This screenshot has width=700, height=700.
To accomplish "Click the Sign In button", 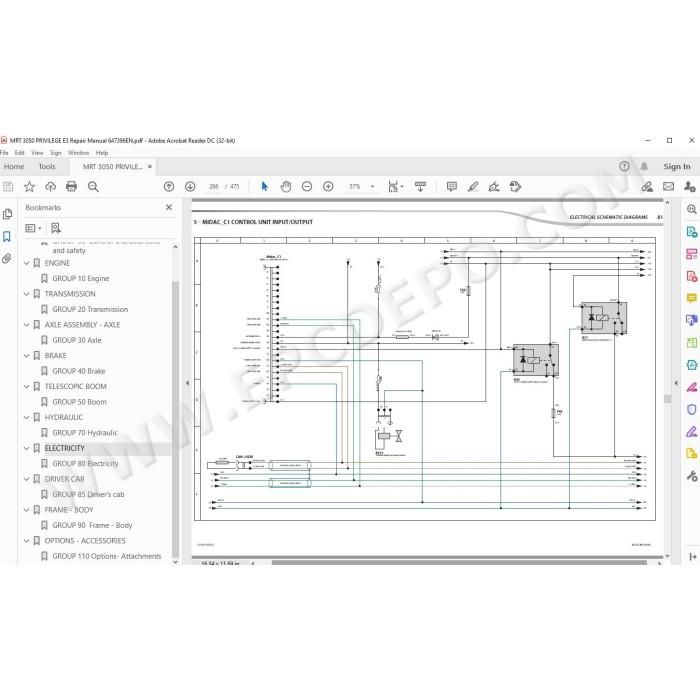I will tap(677, 167).
